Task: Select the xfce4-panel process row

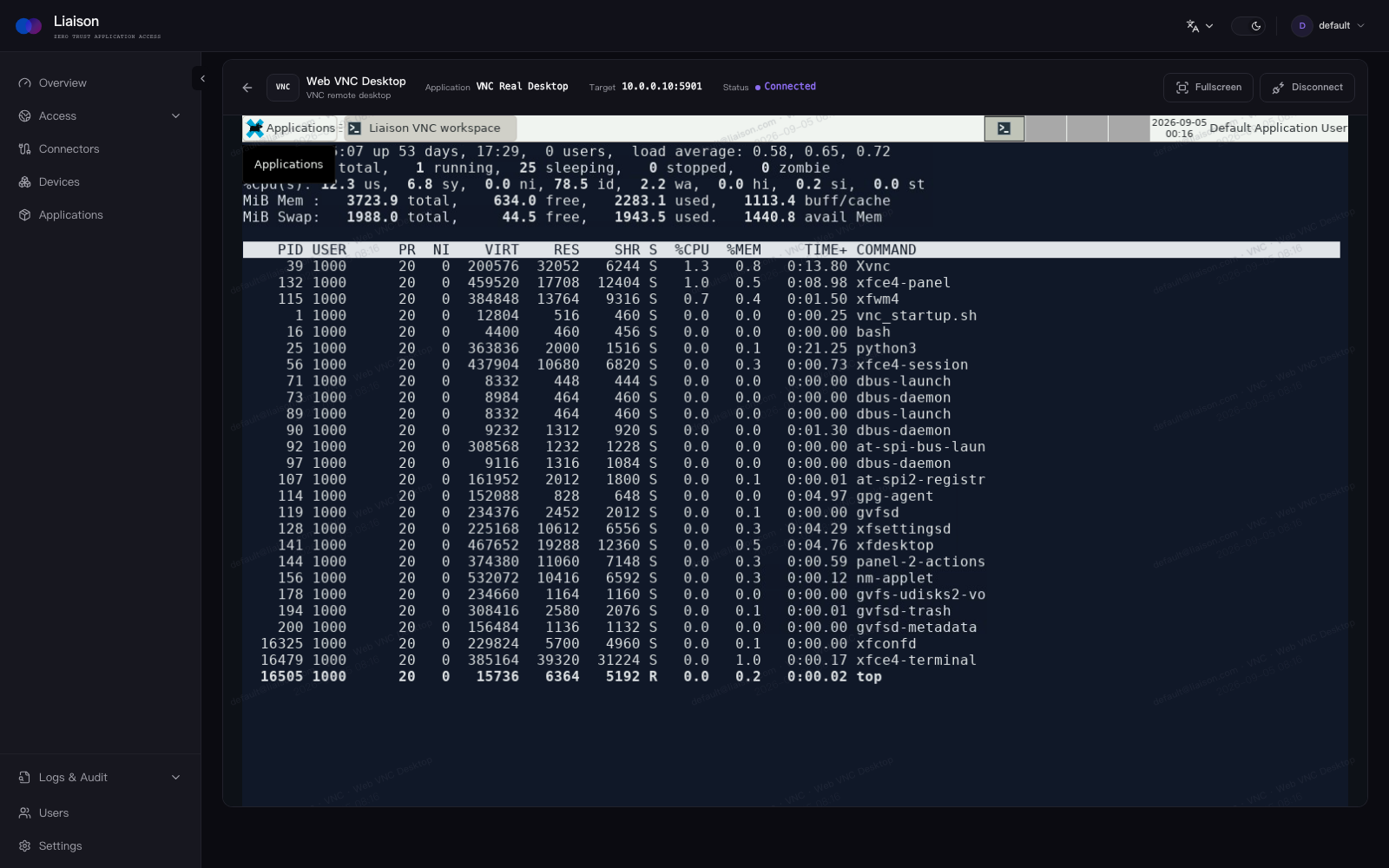Action: [791, 283]
